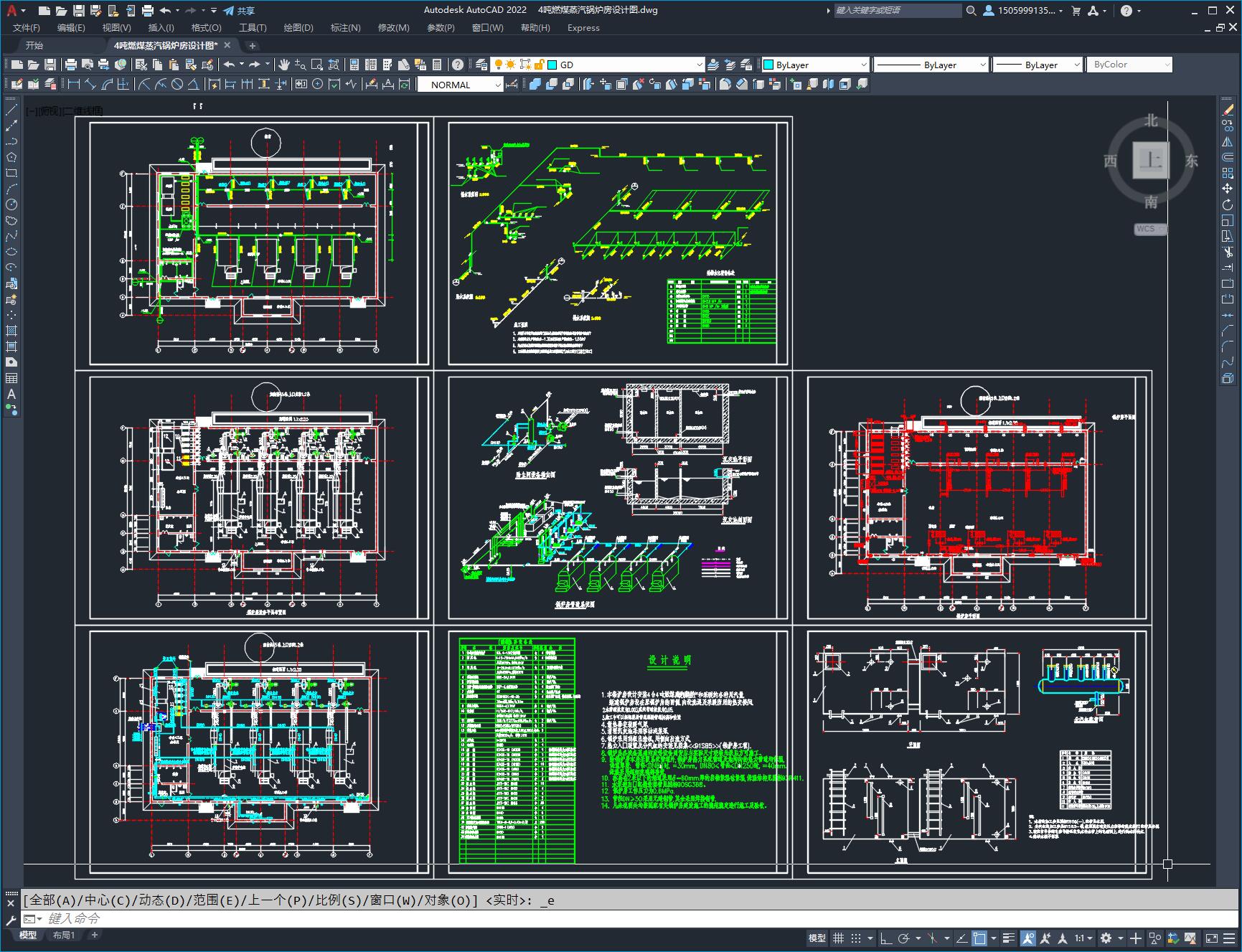
Task: Click the 共享 share button
Action: (239, 11)
